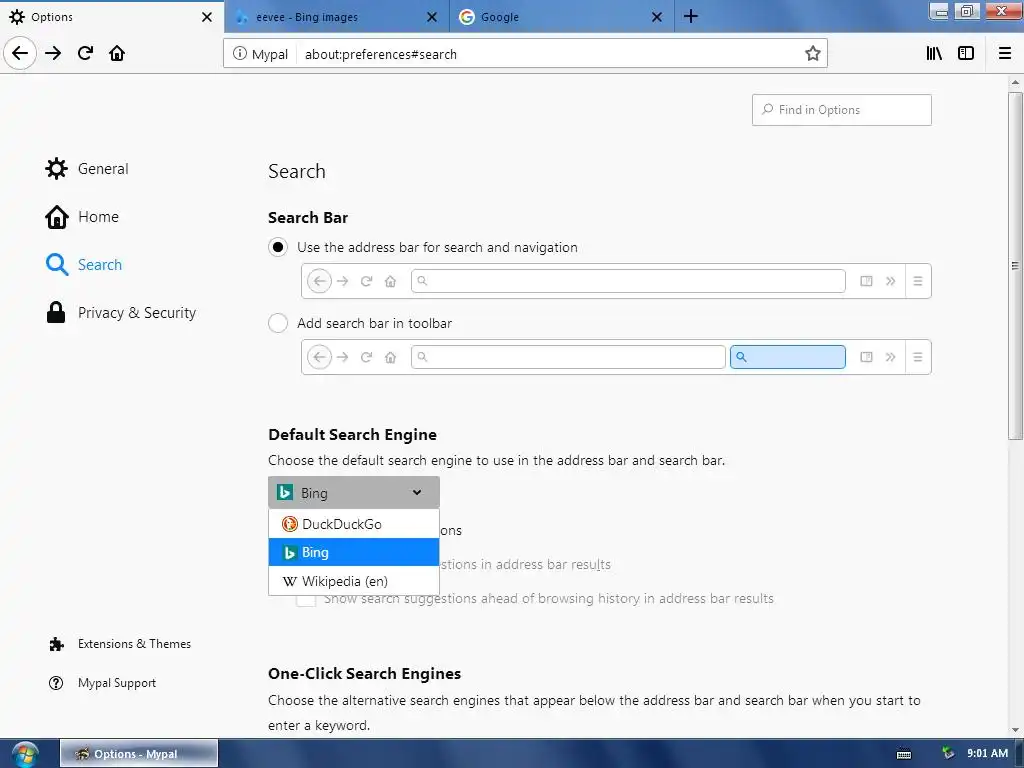Click the One-Click Search Engines heading
Screen dimensions: 1024x768
364,673
